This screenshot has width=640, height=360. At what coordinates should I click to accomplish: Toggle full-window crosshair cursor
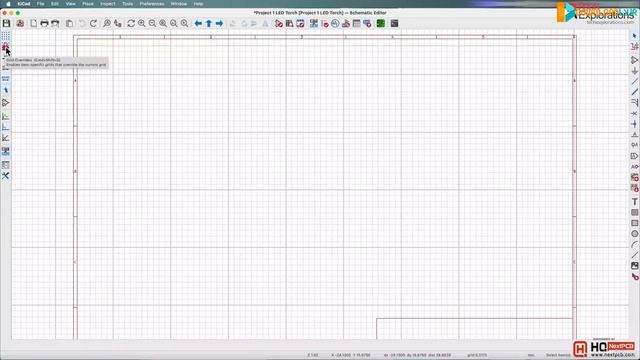point(5,90)
